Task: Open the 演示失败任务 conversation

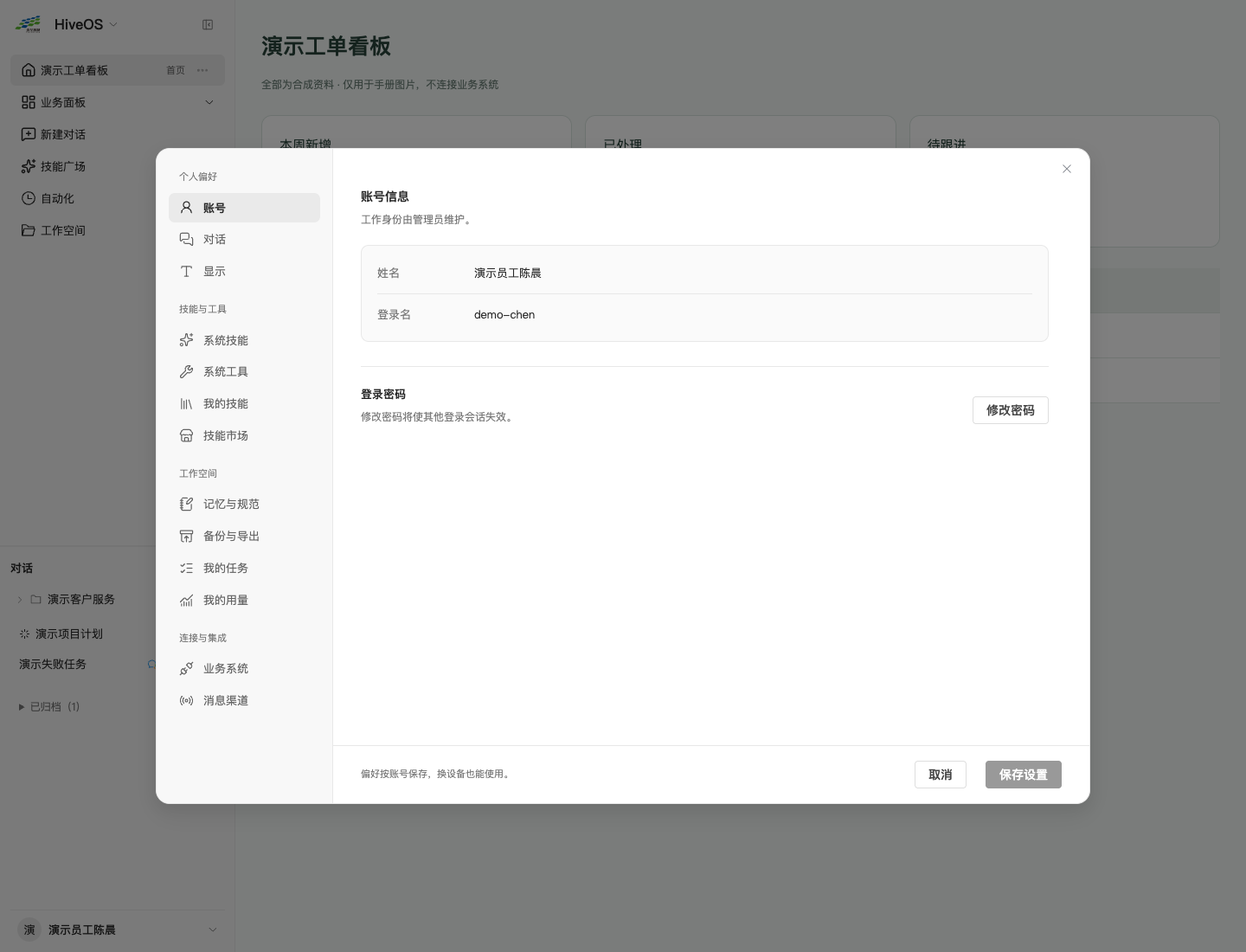Action: click(53, 665)
